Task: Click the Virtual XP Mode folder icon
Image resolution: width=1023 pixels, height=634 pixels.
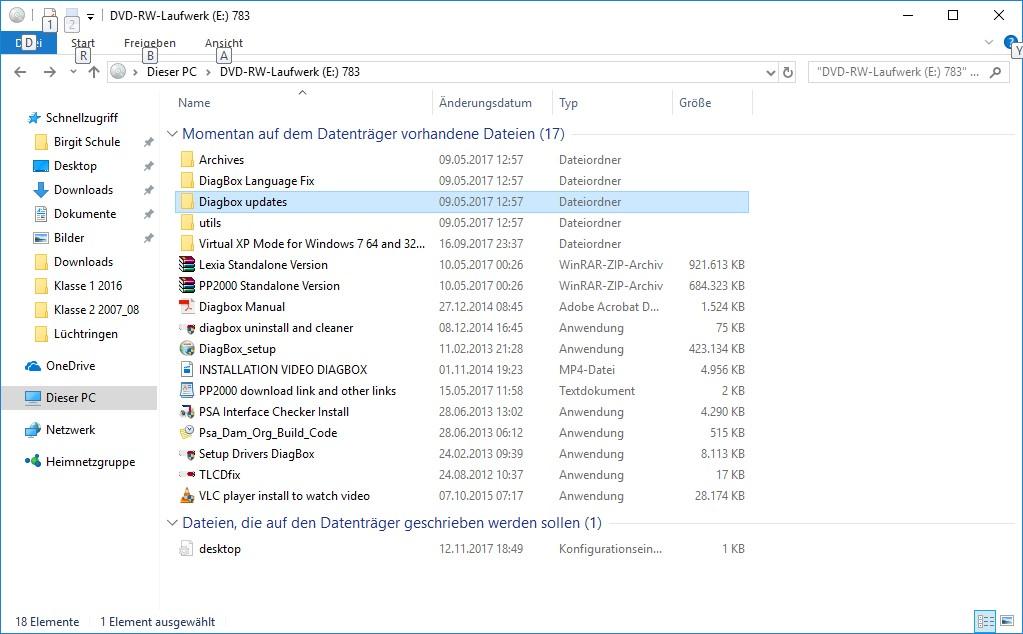Action: click(x=187, y=243)
